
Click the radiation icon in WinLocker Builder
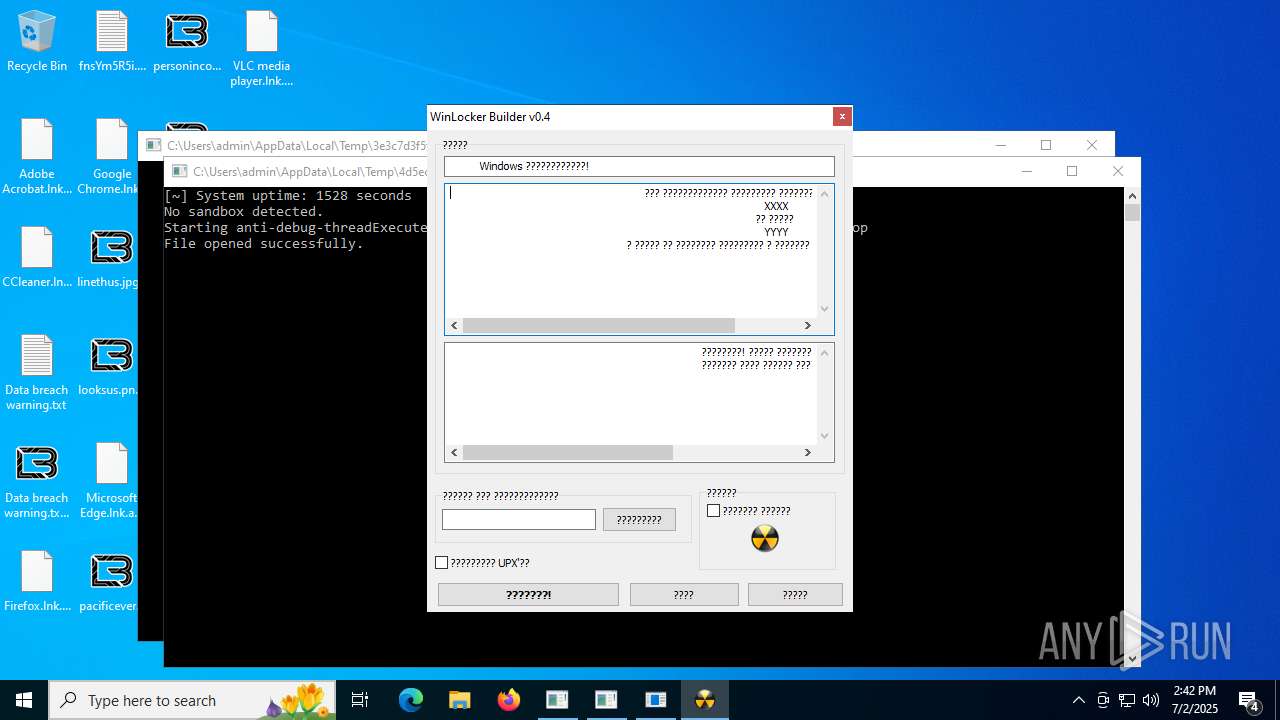tap(764, 538)
